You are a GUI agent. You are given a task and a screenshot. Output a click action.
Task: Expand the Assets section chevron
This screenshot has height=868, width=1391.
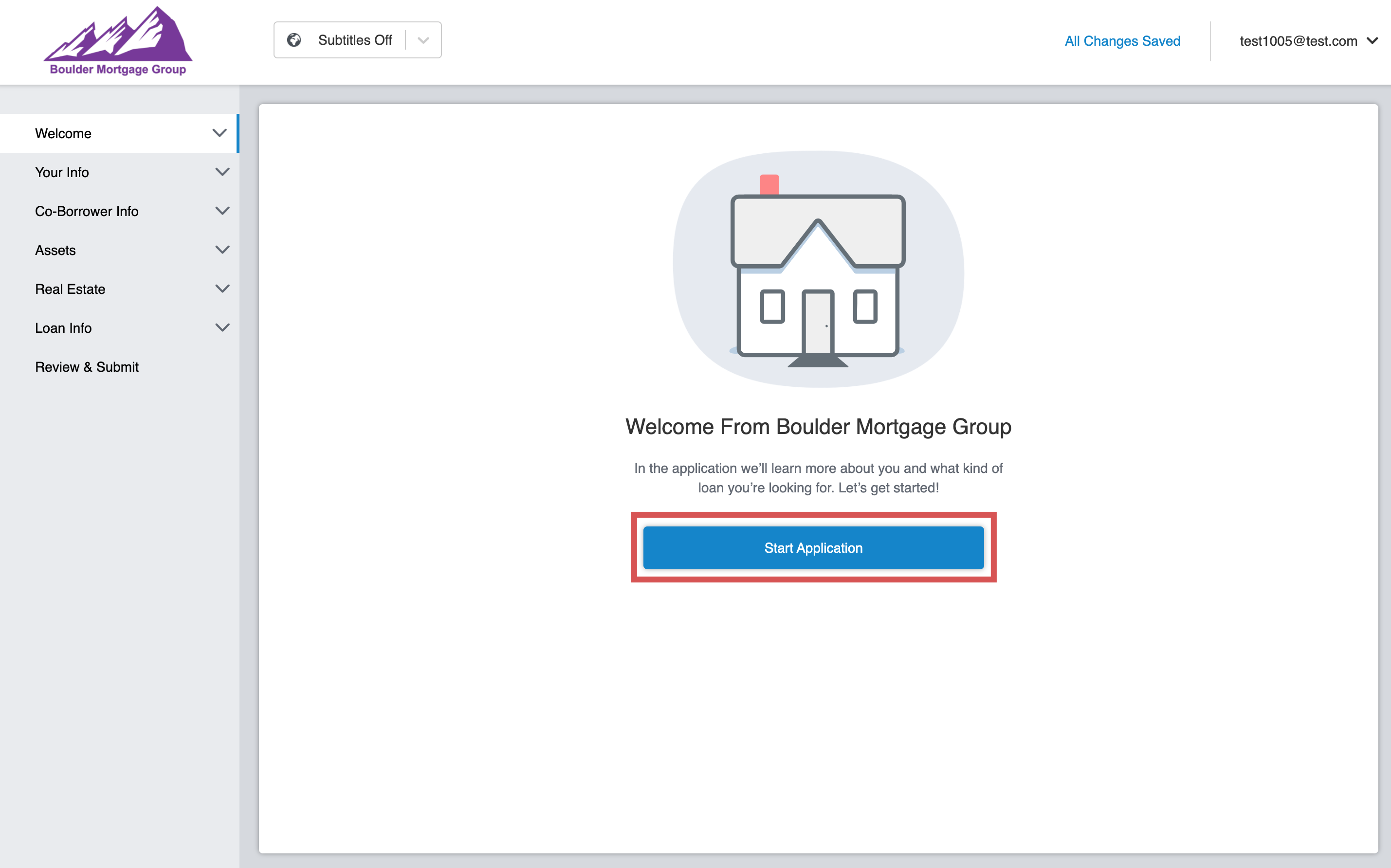click(222, 250)
